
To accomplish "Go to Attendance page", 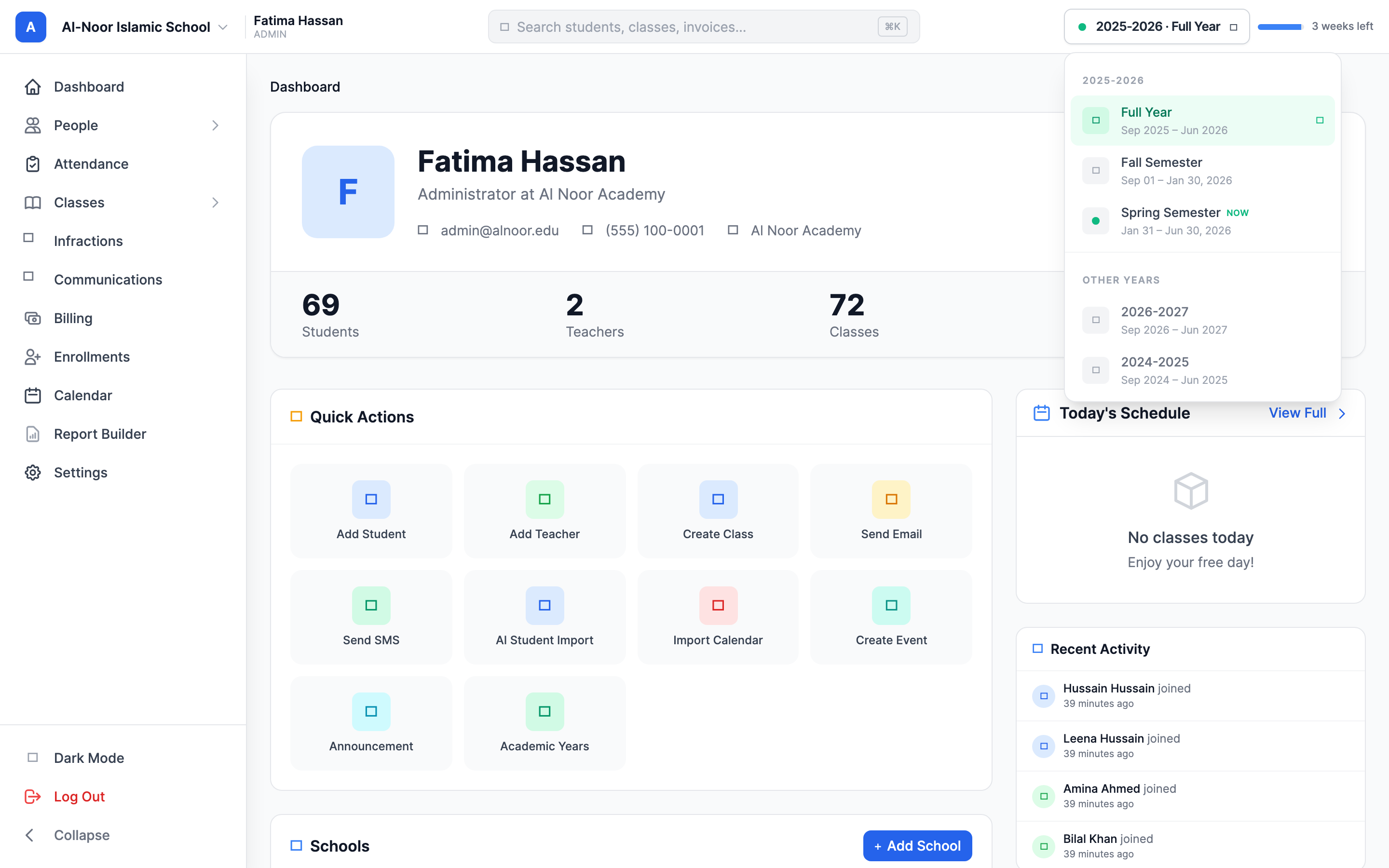I will (x=123, y=163).
